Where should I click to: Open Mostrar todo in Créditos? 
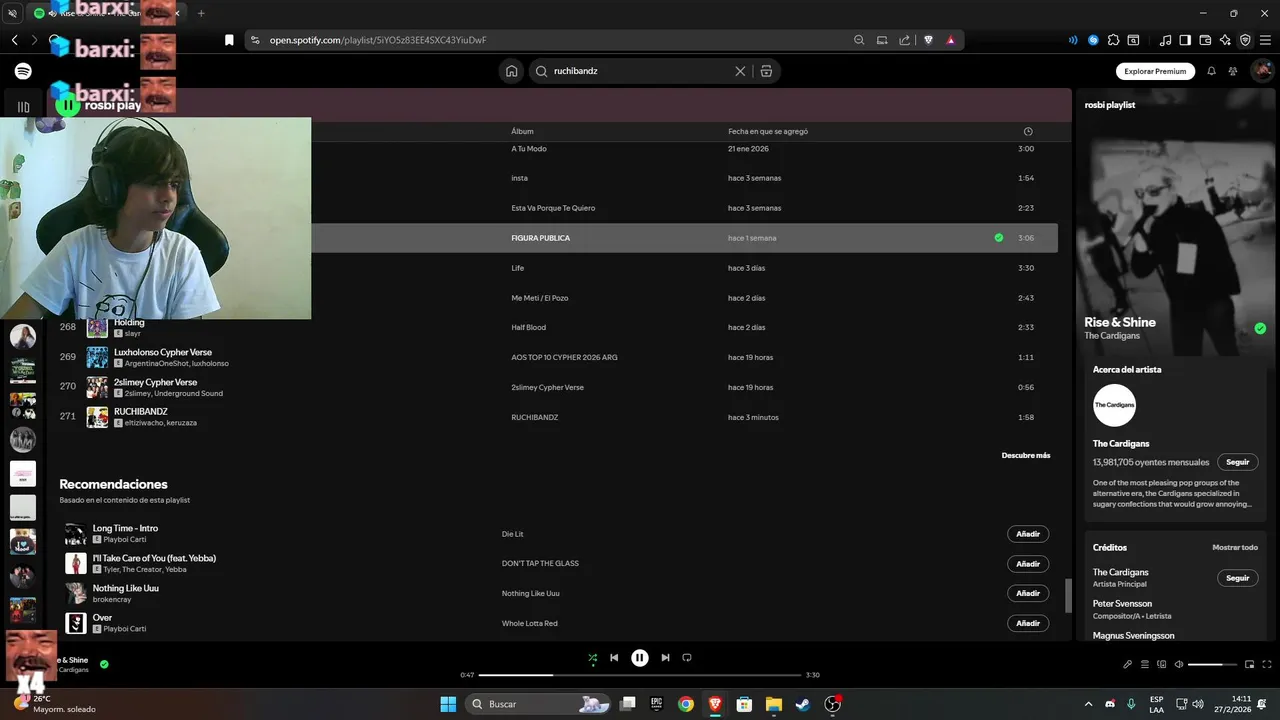[x=1235, y=548]
